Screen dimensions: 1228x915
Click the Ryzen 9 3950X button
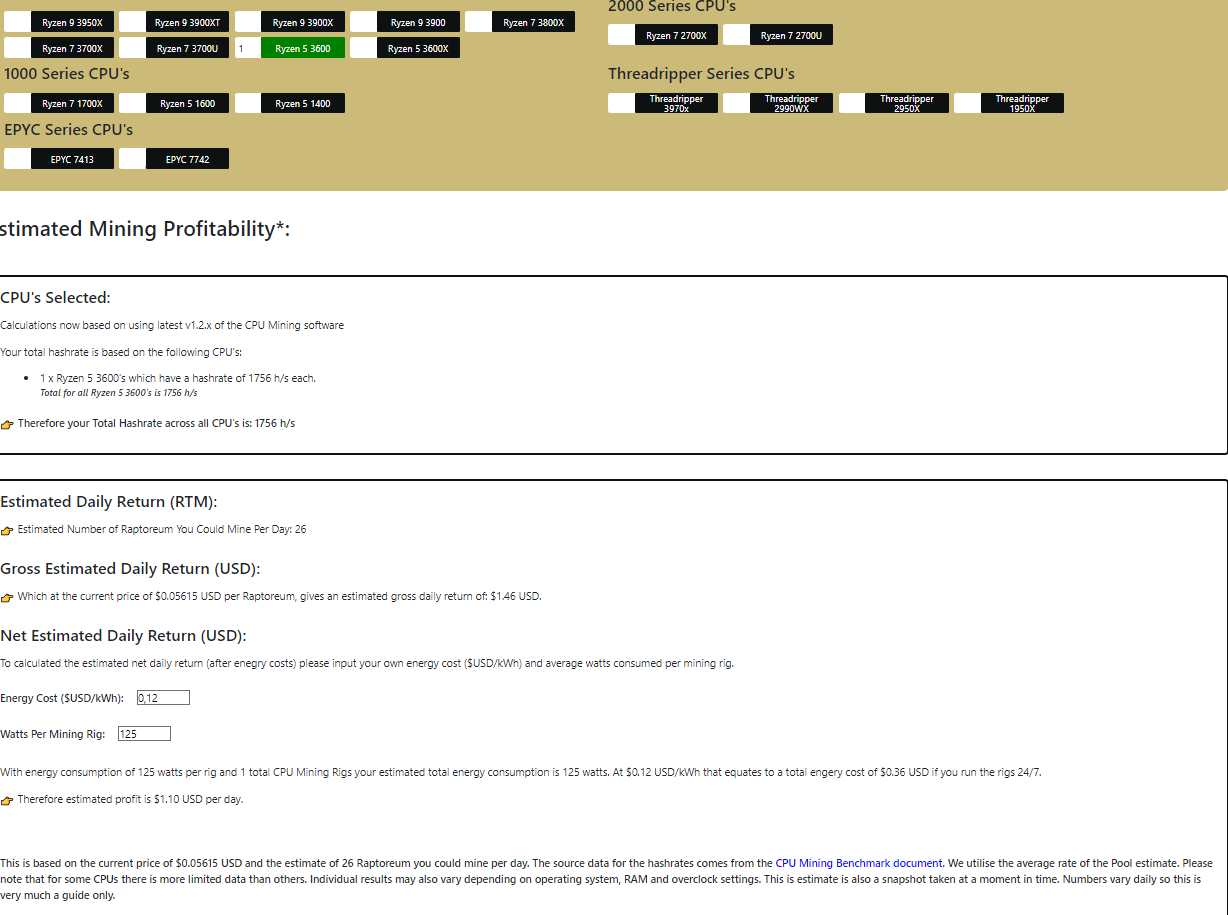click(72, 22)
